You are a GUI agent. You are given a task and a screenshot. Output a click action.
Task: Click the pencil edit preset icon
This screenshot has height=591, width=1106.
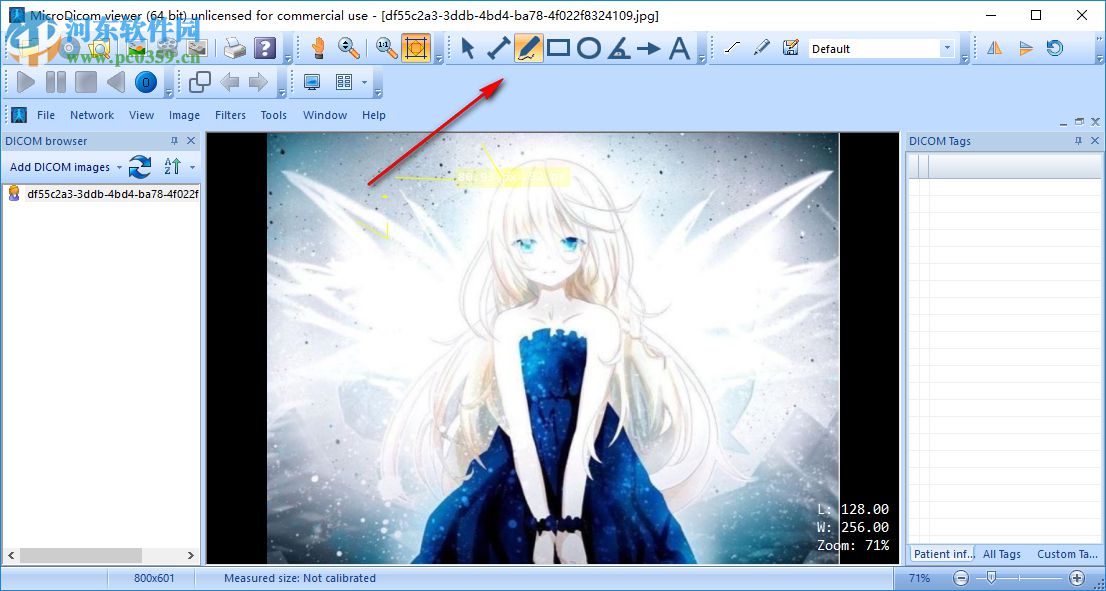(x=761, y=48)
